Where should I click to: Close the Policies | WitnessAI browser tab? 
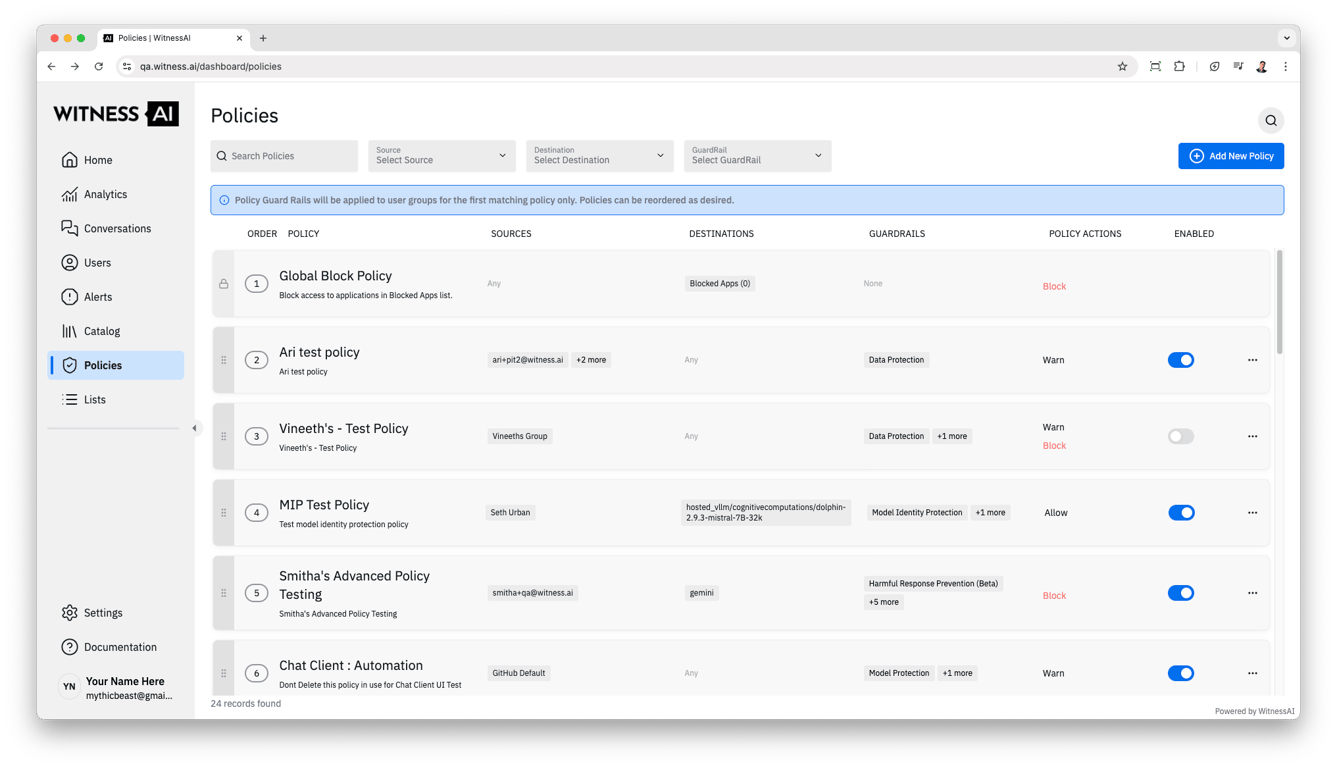click(x=239, y=38)
